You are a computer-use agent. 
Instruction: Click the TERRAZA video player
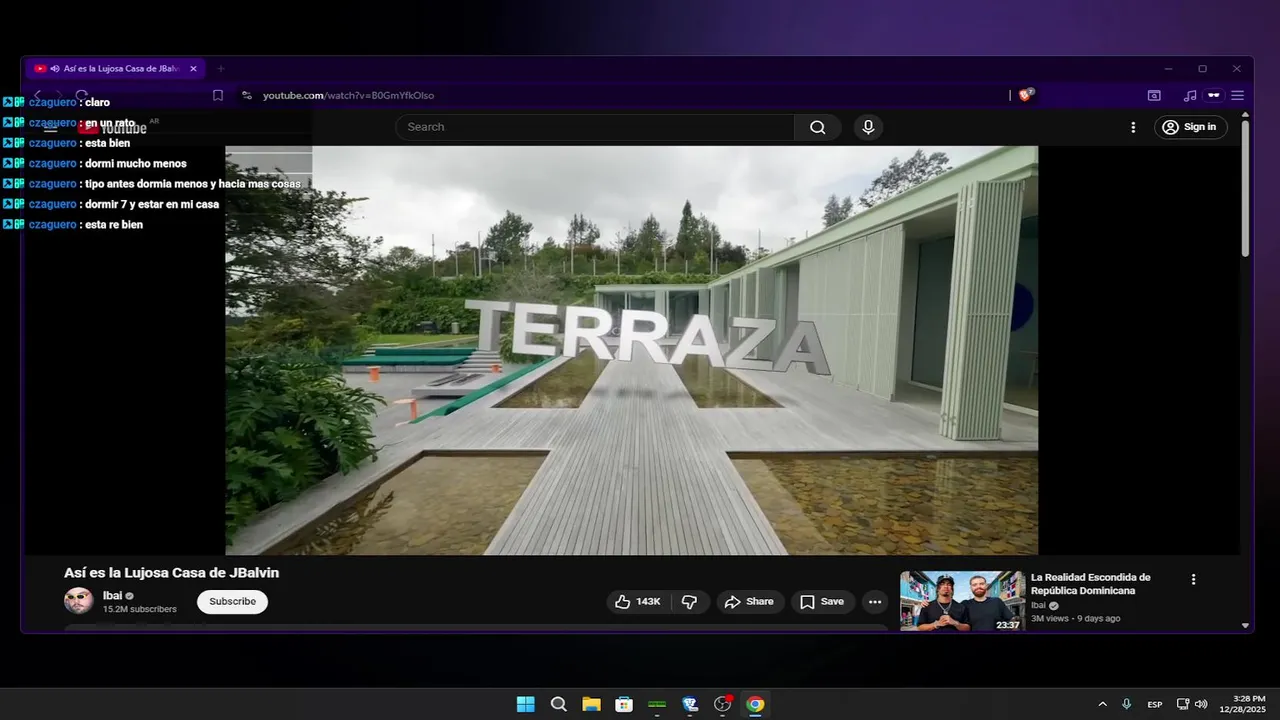631,350
